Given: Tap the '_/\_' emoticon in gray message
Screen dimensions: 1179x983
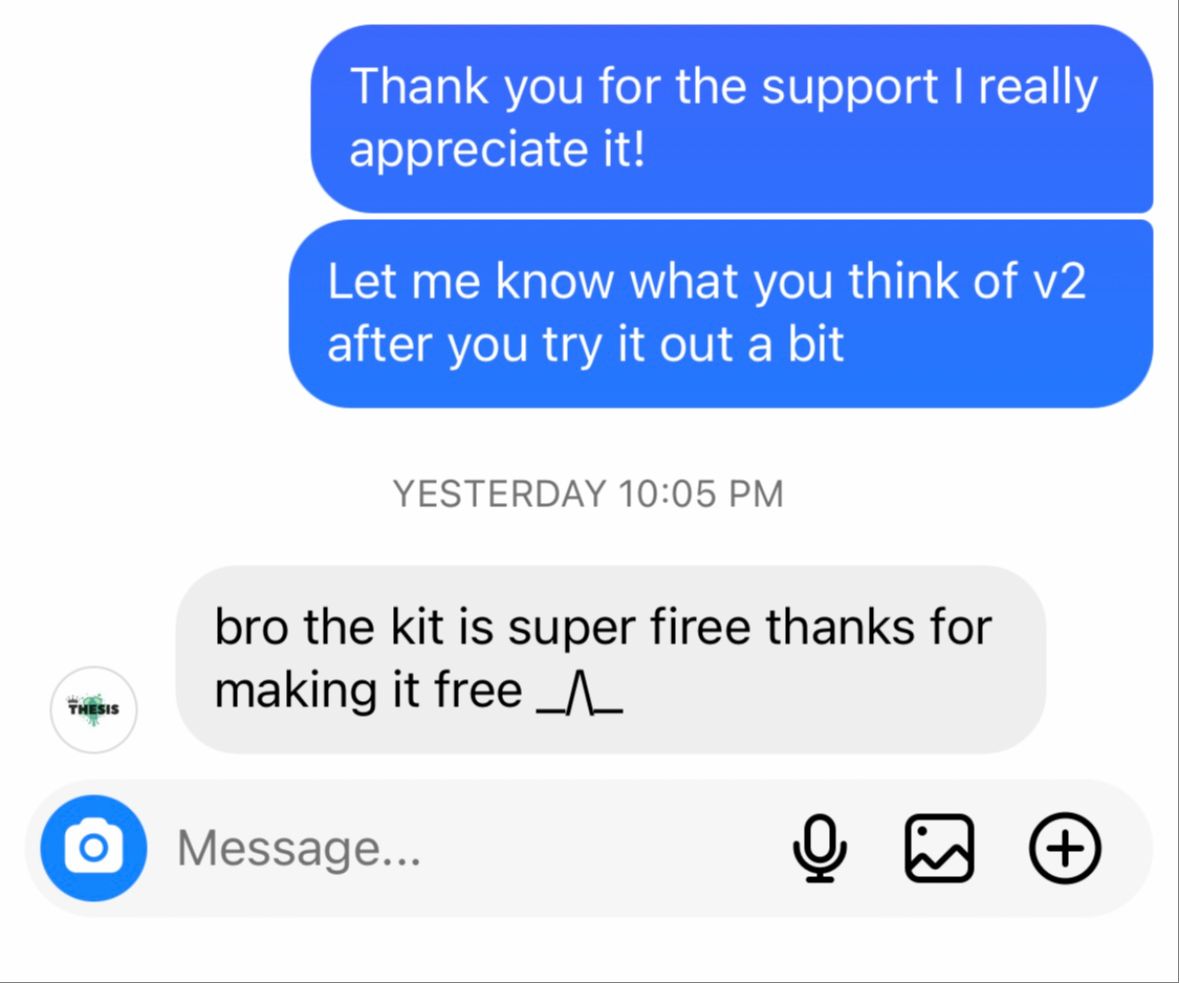Looking at the screenshot, I should click(578, 698).
